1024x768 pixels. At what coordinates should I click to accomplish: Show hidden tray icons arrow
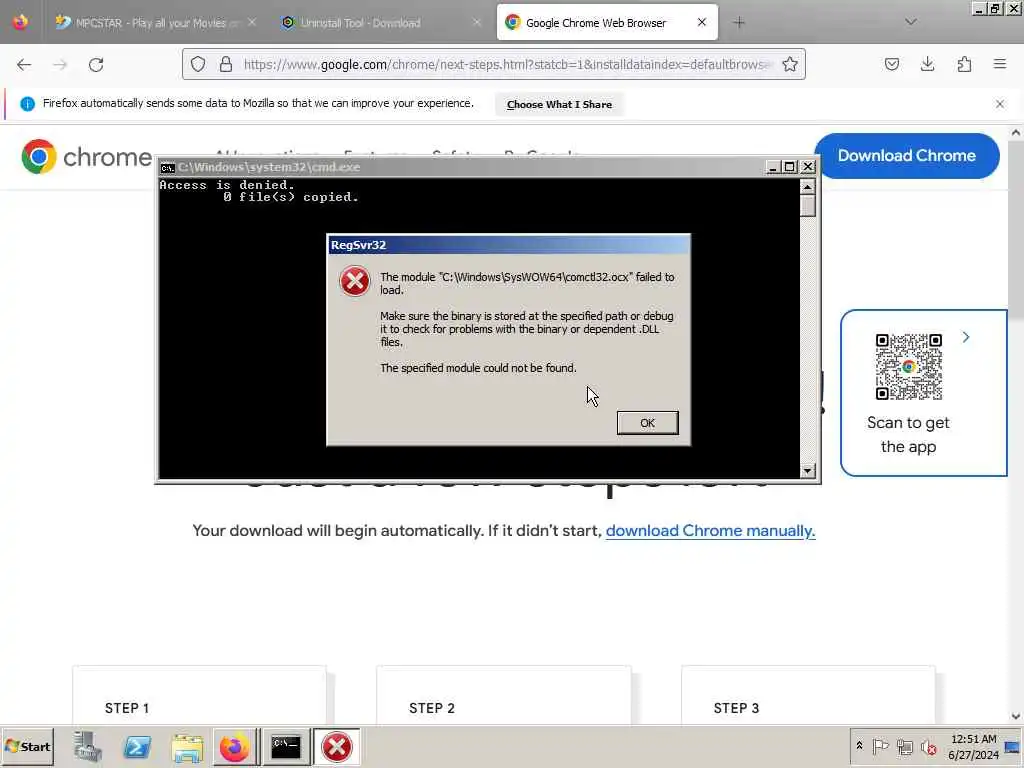859,746
